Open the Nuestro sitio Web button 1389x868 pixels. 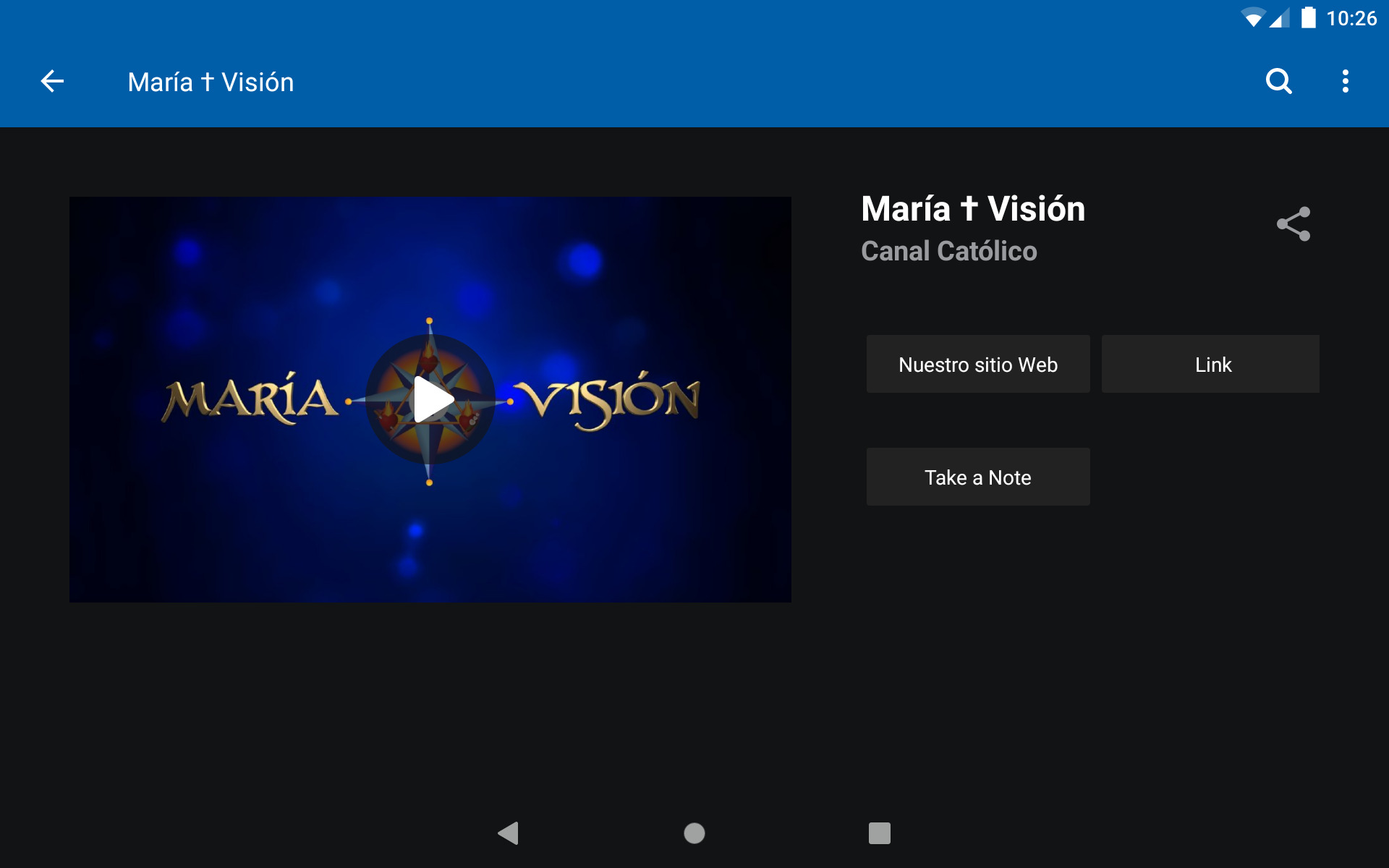pyautogui.click(x=978, y=364)
